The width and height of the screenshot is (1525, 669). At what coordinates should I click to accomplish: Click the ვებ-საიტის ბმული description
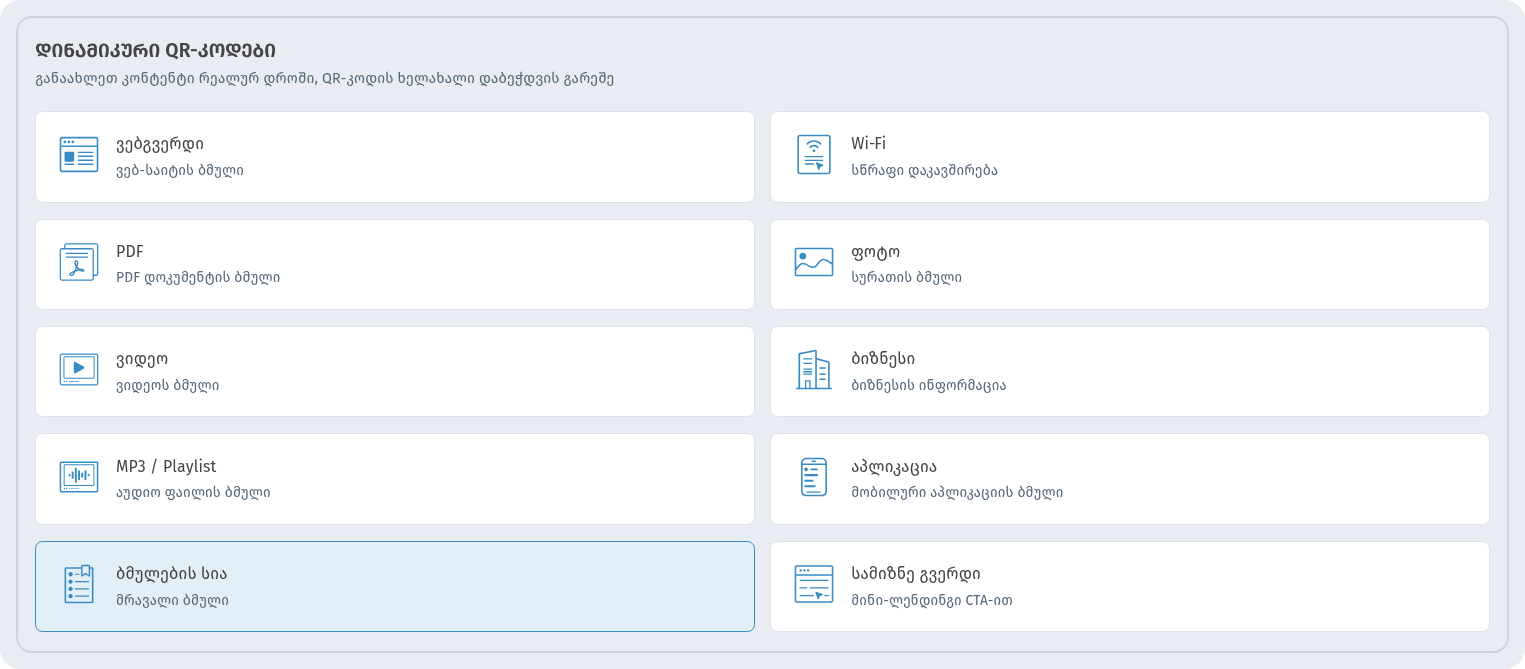click(x=180, y=170)
